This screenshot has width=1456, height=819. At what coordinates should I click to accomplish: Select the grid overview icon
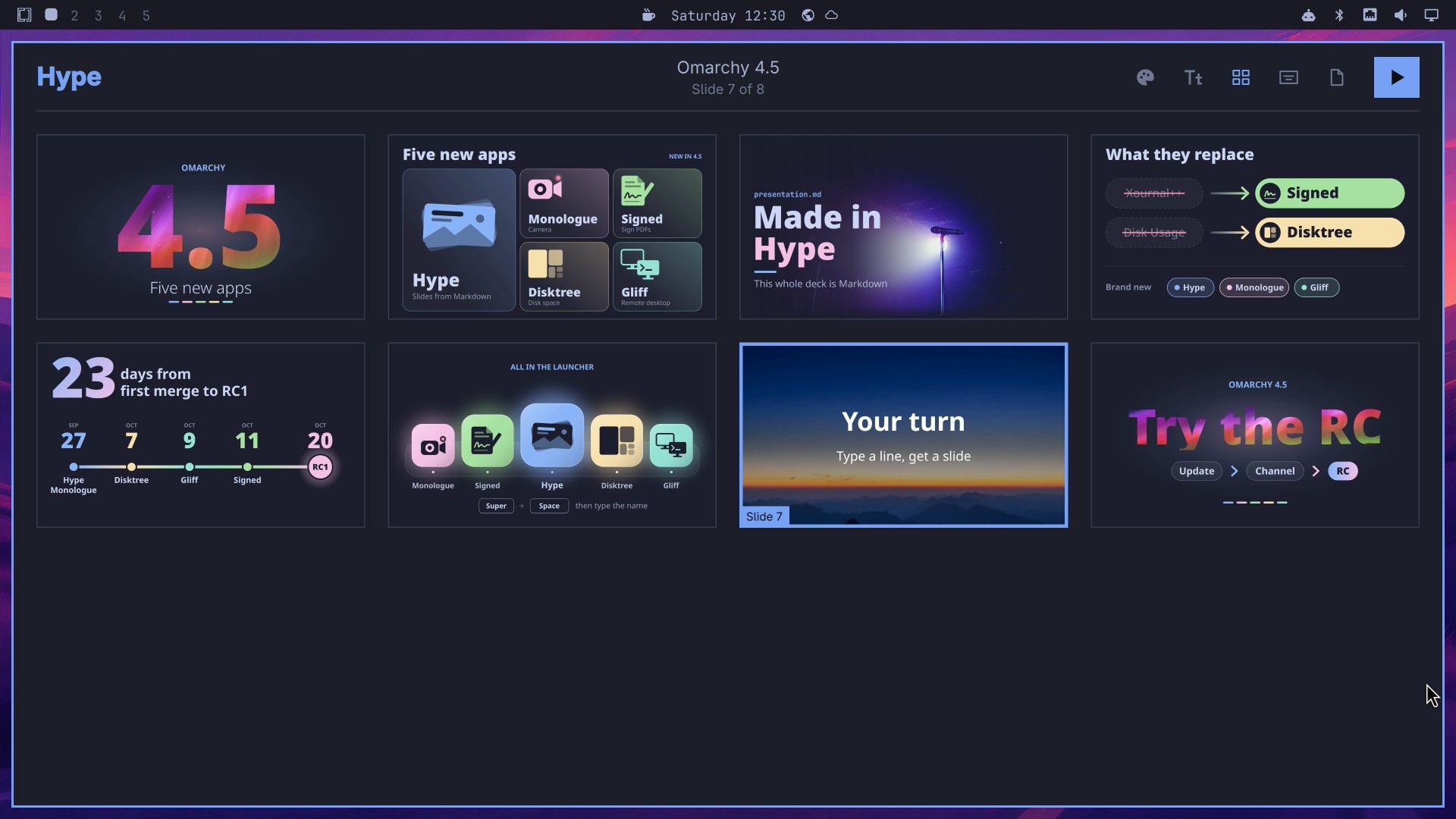click(x=1241, y=77)
